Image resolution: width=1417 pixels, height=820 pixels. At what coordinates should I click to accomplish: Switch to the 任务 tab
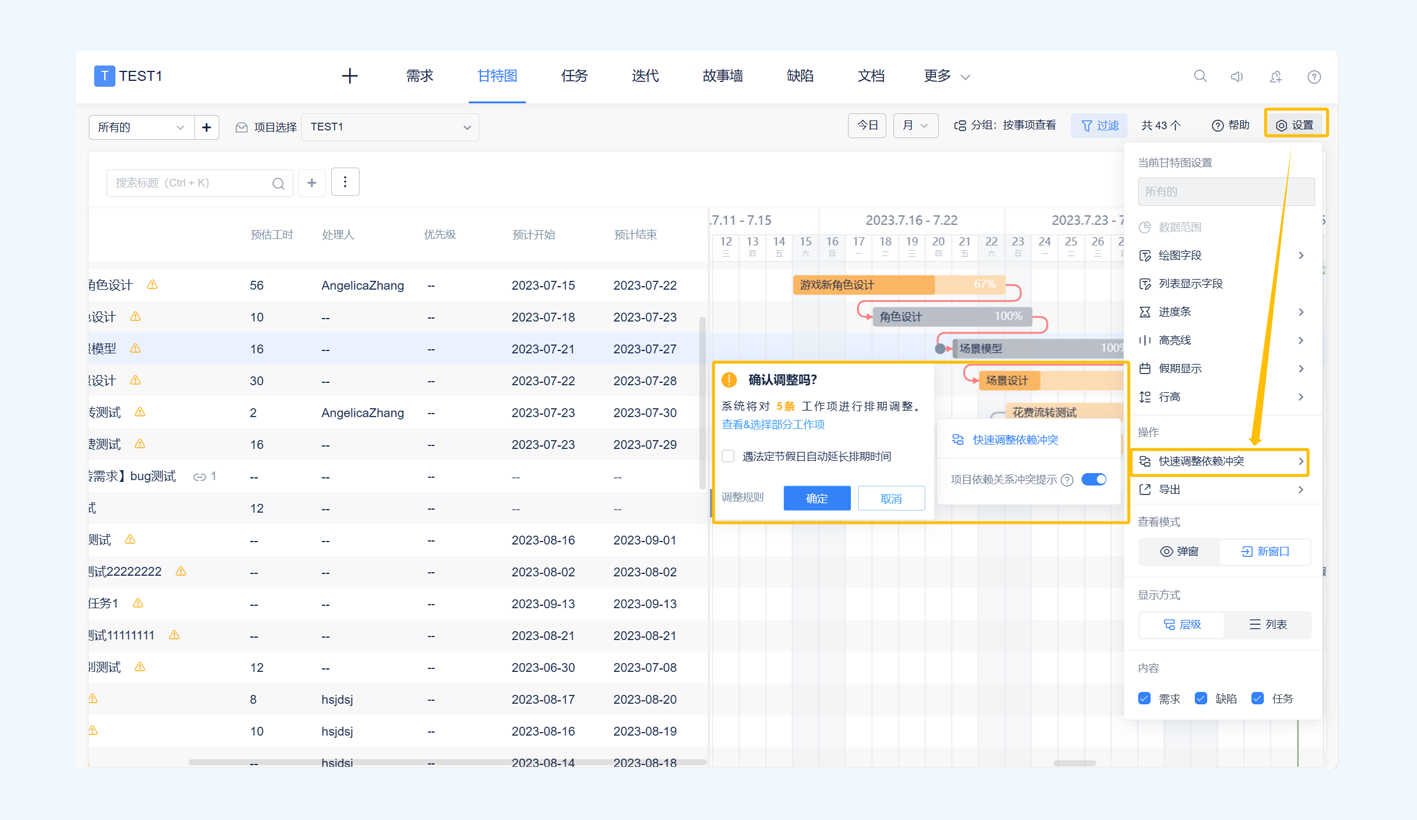[x=574, y=76]
